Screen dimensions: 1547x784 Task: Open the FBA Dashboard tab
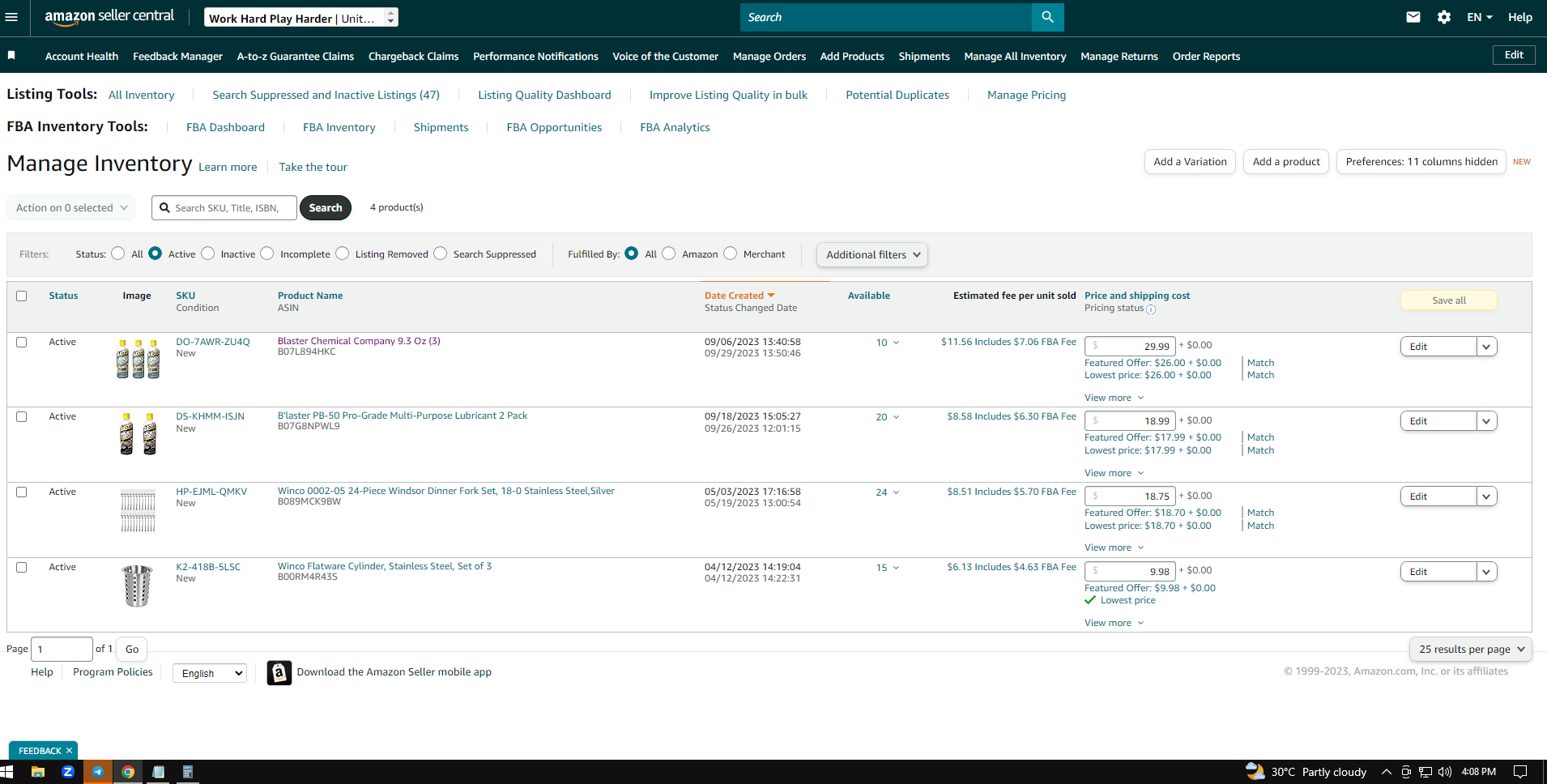[225, 127]
